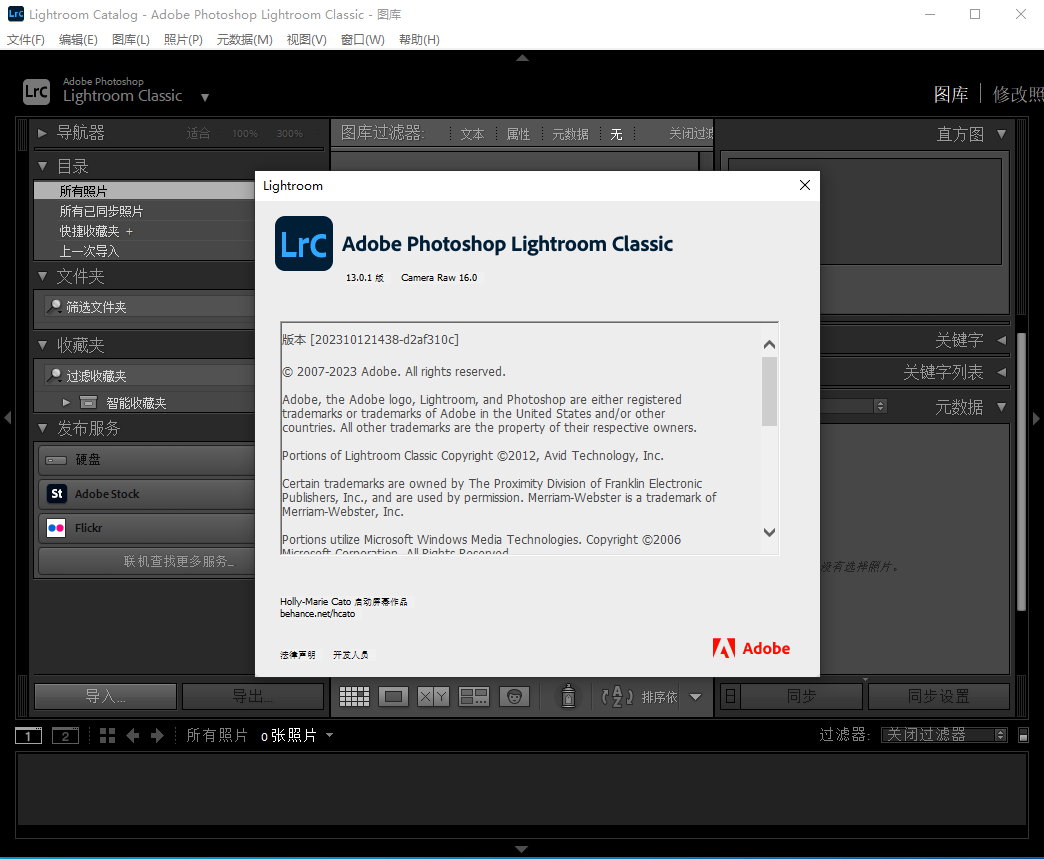The width and height of the screenshot is (1044, 859).
Task: Open the 图库 module
Action: (x=951, y=95)
